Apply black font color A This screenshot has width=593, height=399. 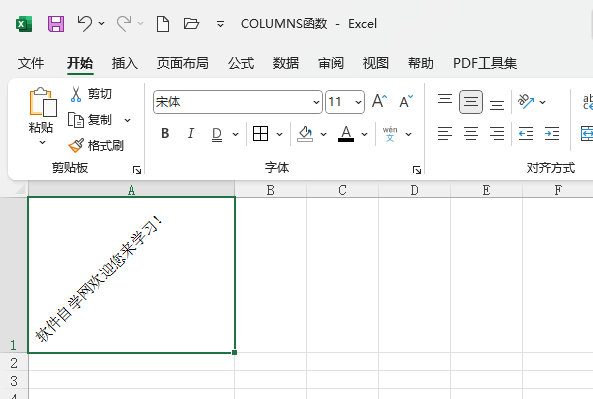346,134
